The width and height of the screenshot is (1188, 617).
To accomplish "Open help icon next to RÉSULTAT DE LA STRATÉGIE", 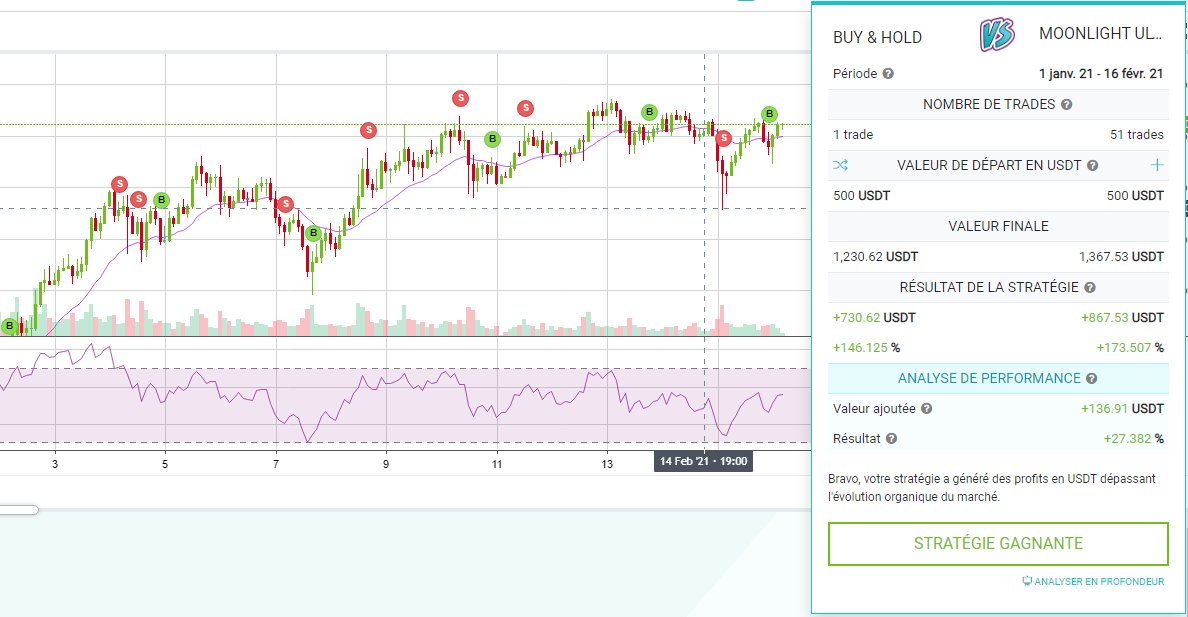I will [x=1090, y=287].
